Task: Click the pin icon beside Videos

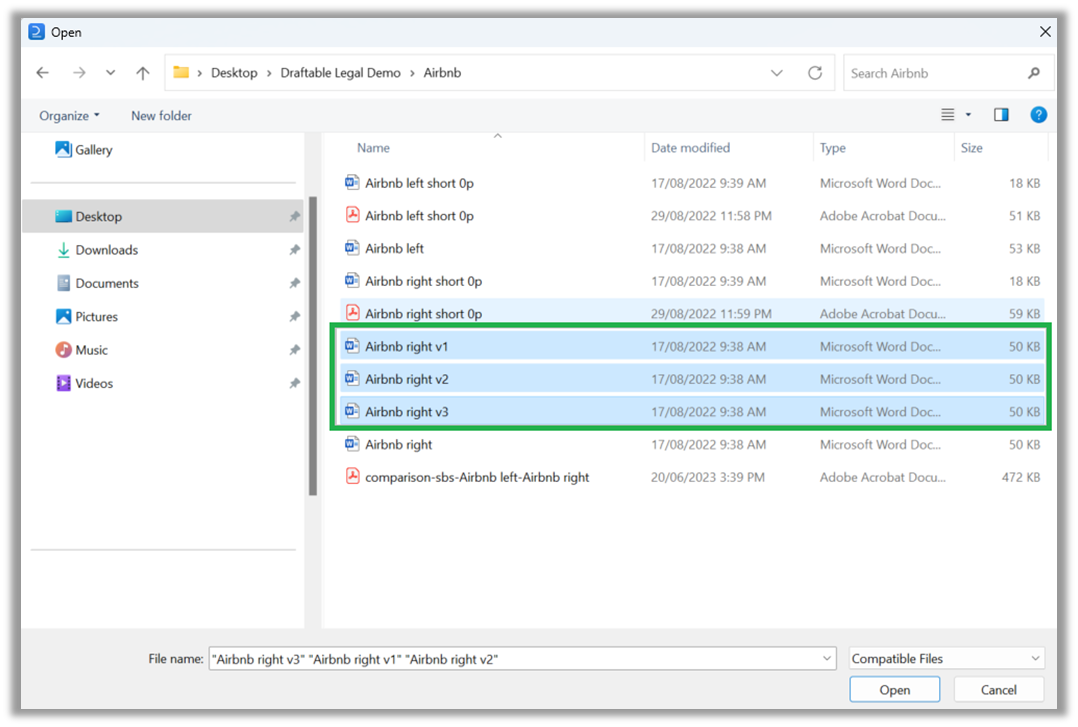Action: point(294,383)
